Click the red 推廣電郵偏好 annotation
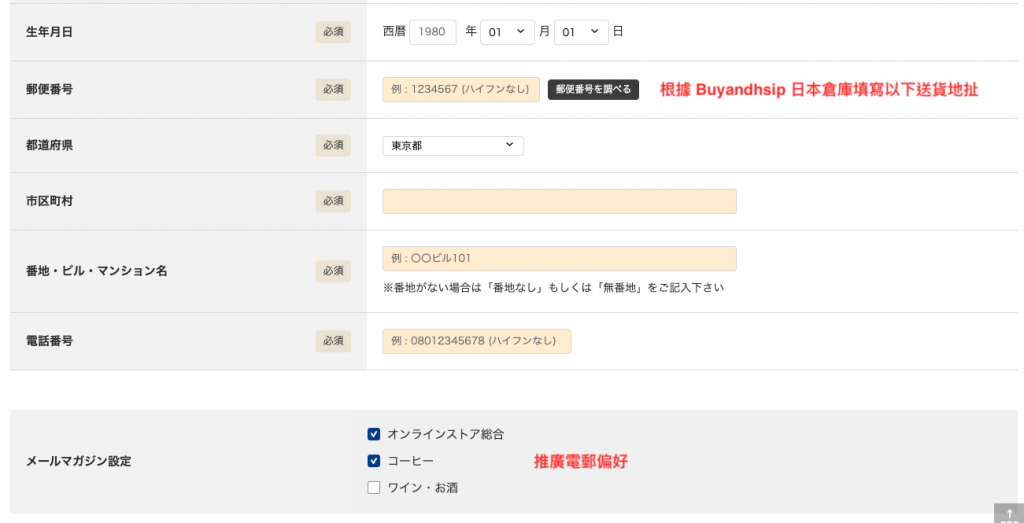This screenshot has width=1024, height=523. coord(580,461)
